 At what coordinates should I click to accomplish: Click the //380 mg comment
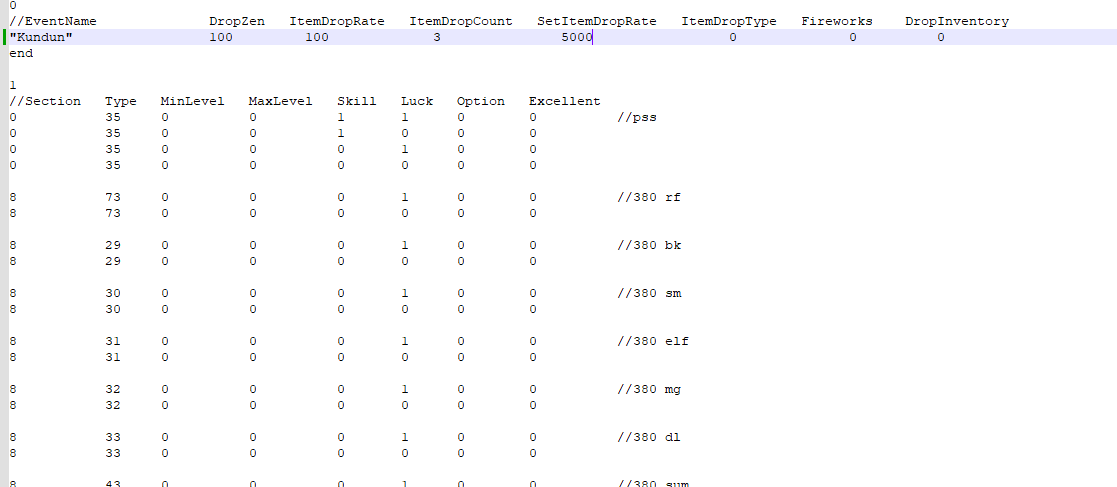[649, 389]
